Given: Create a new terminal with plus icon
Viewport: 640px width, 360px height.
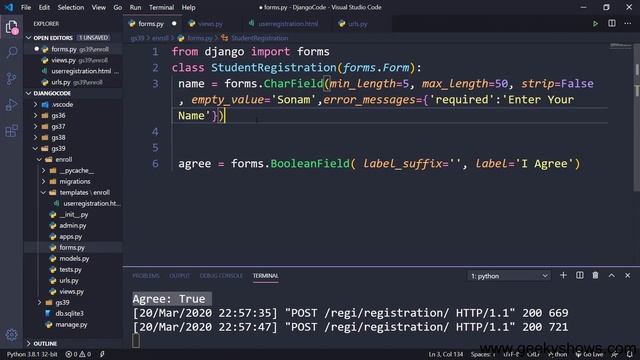Looking at the screenshot, I should pos(563,276).
